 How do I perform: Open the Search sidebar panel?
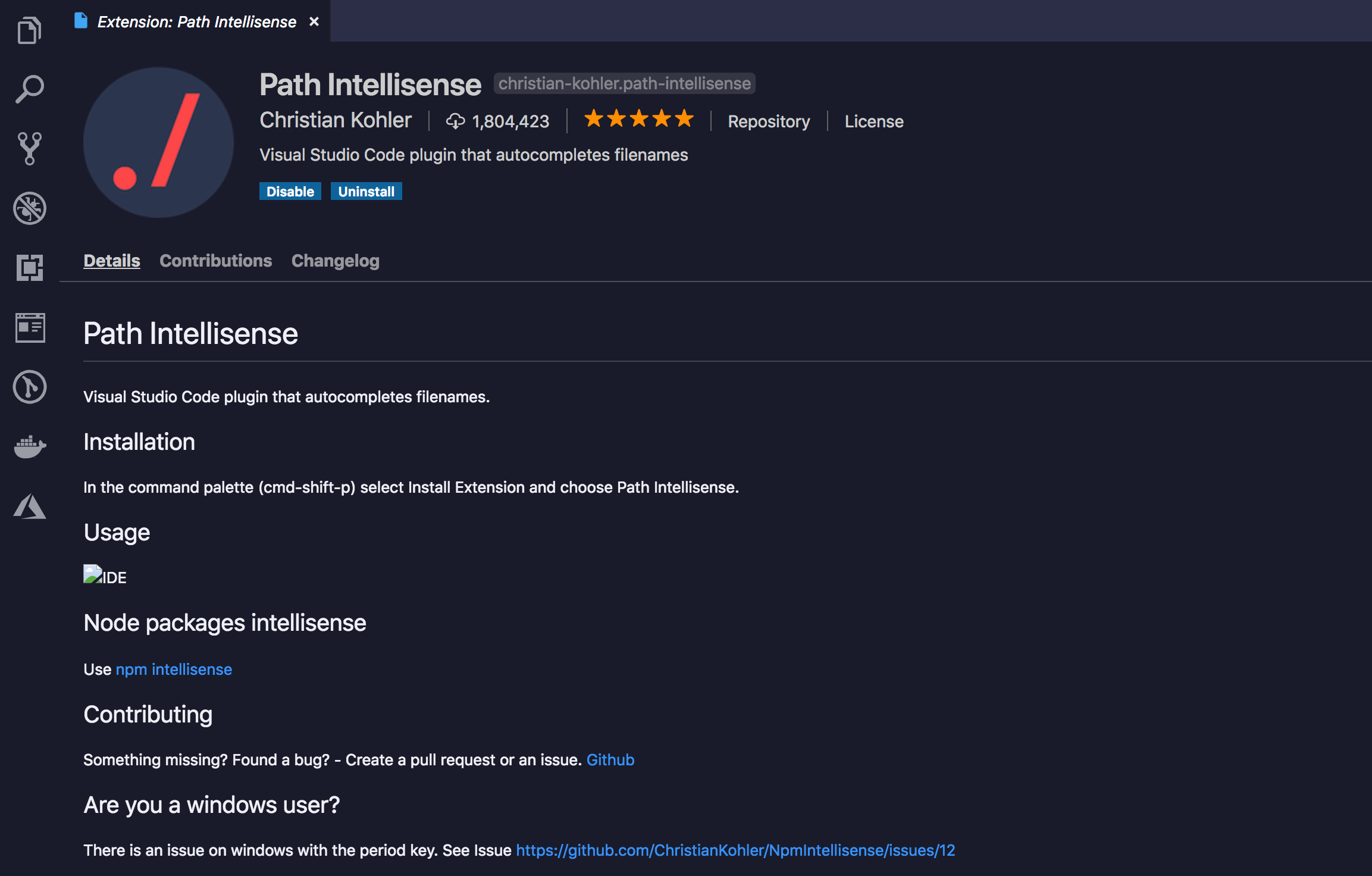(x=29, y=88)
